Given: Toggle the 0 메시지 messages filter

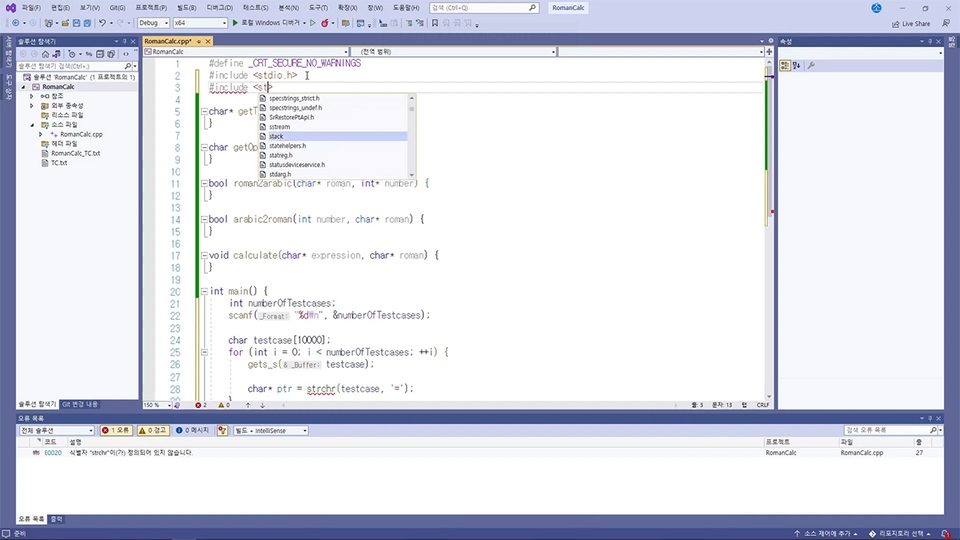Looking at the screenshot, I should click(192, 430).
